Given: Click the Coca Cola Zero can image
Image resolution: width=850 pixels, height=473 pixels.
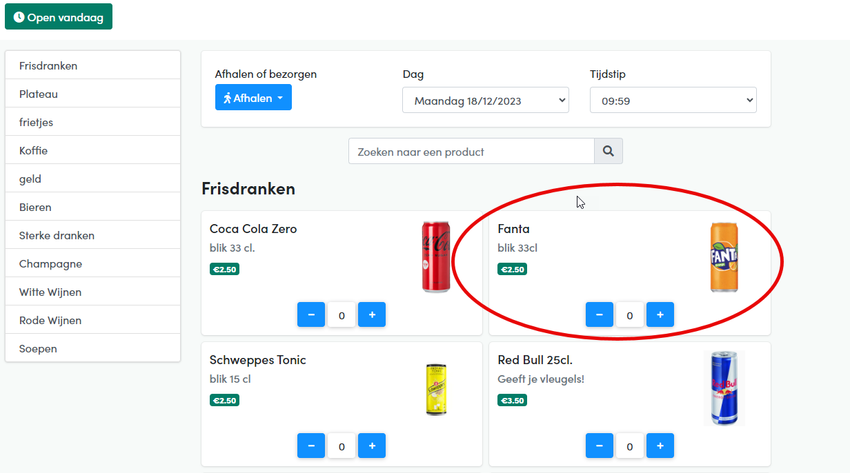Looking at the screenshot, I should coord(436,257).
